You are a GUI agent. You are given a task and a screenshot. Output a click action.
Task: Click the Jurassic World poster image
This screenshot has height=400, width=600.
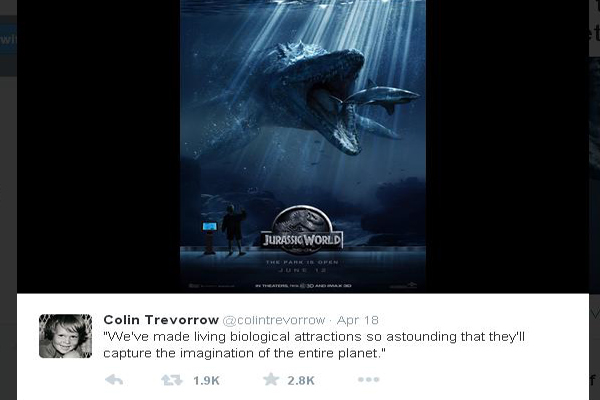click(x=303, y=146)
